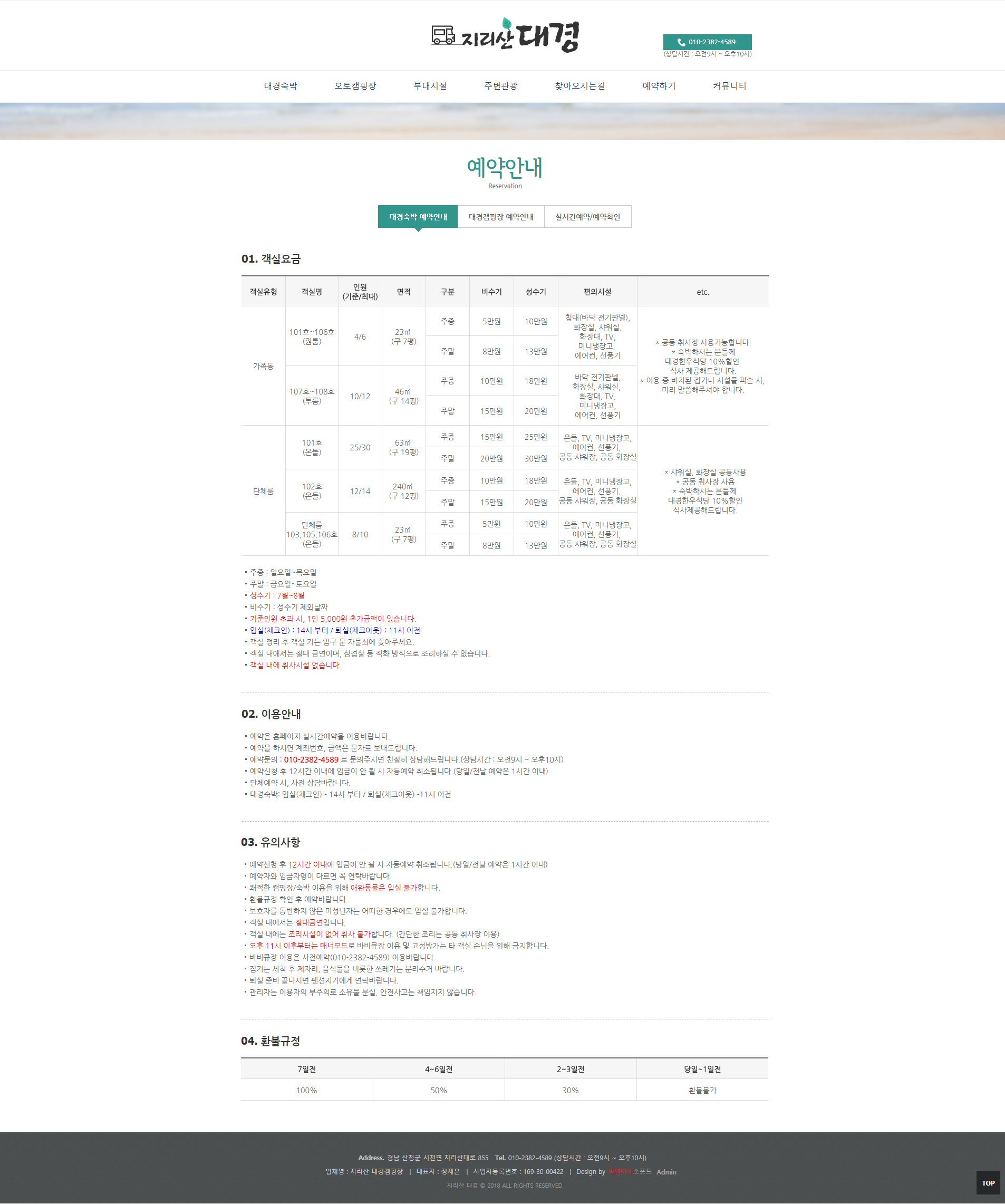
Task: Click the 성수기 column header
Action: (x=536, y=292)
